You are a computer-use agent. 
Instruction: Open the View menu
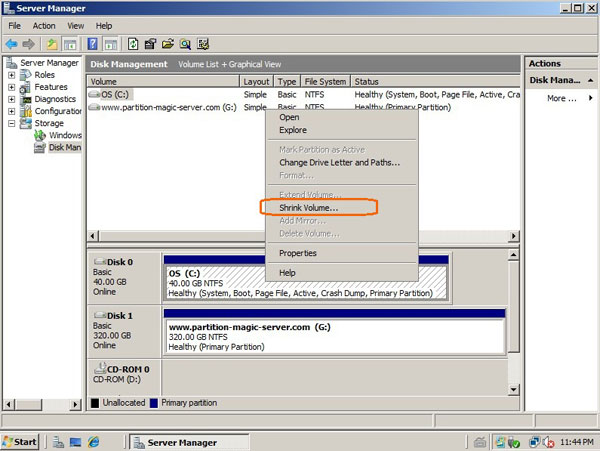(x=76, y=26)
